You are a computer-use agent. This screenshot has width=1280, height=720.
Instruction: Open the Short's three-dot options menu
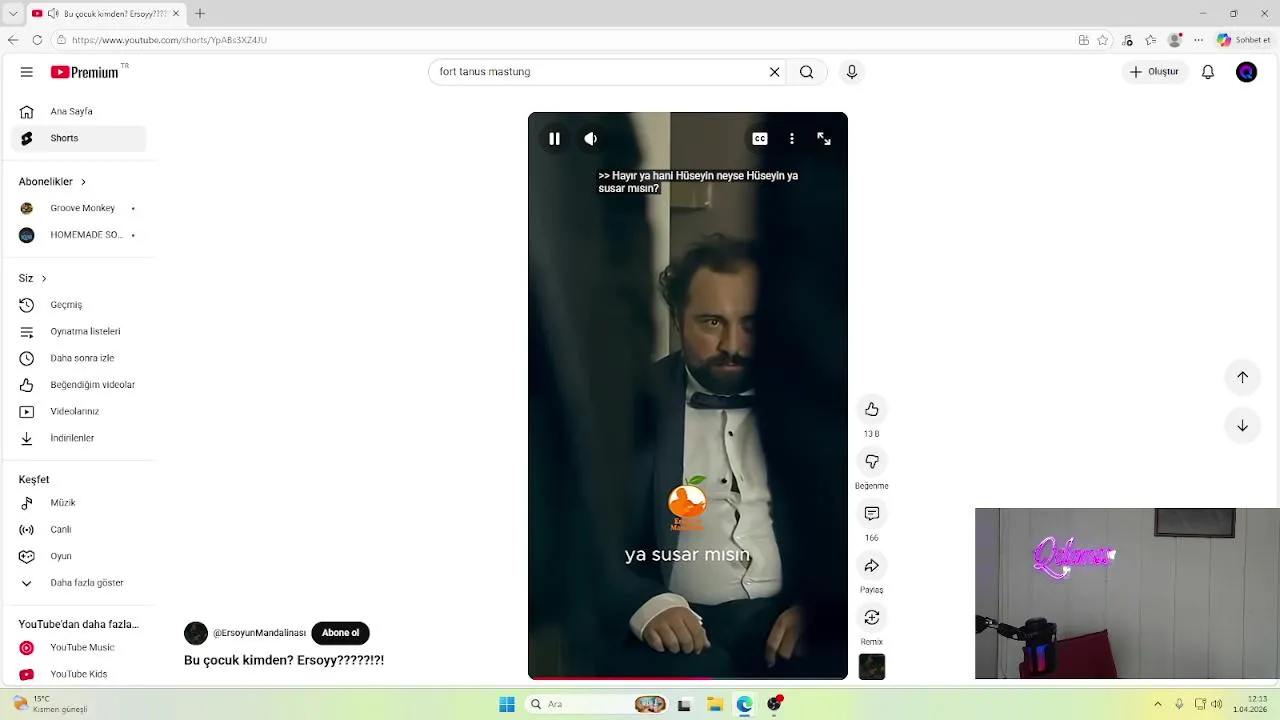[792, 139]
